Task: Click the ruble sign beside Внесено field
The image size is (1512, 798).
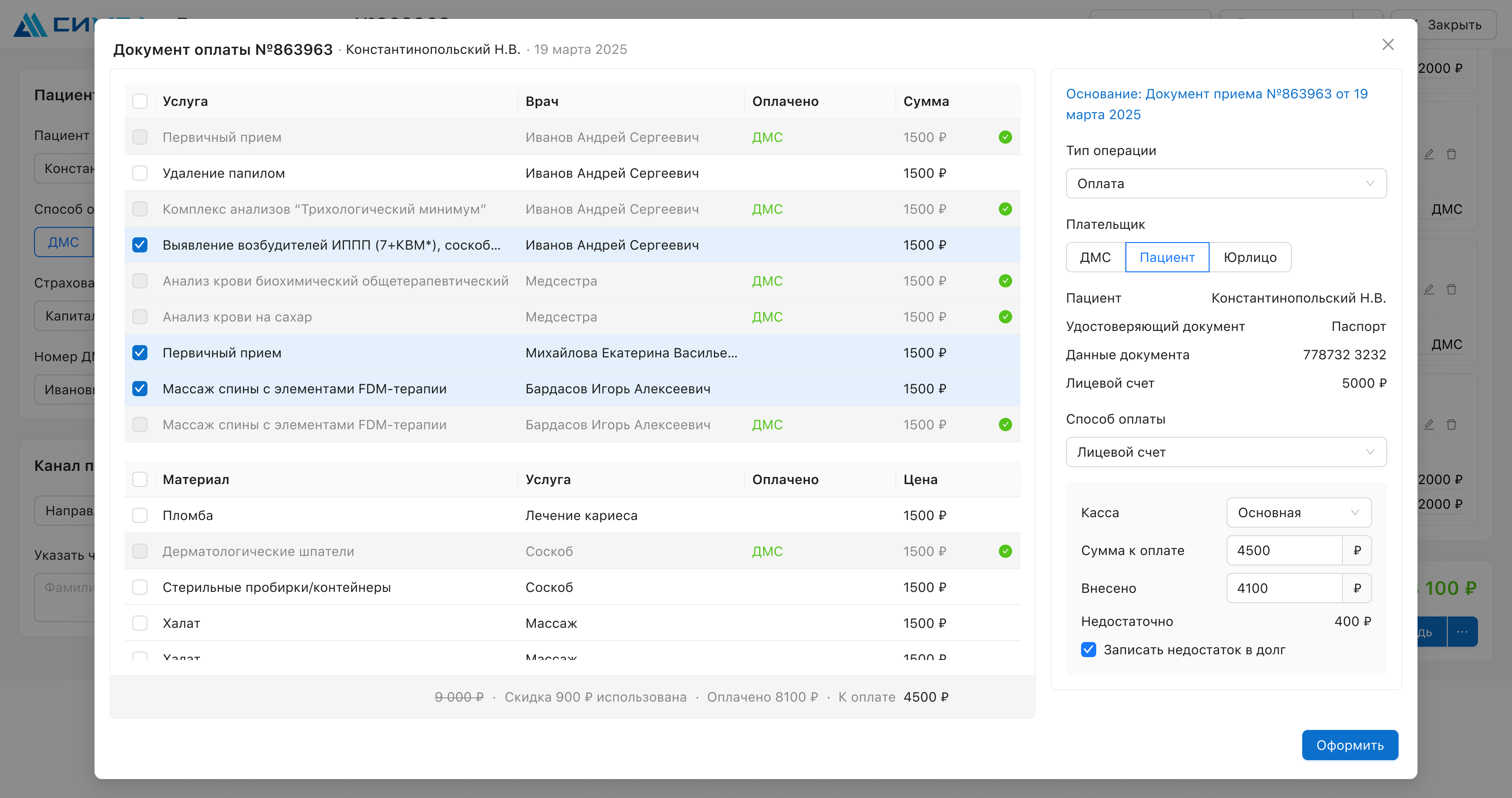Action: (1357, 589)
